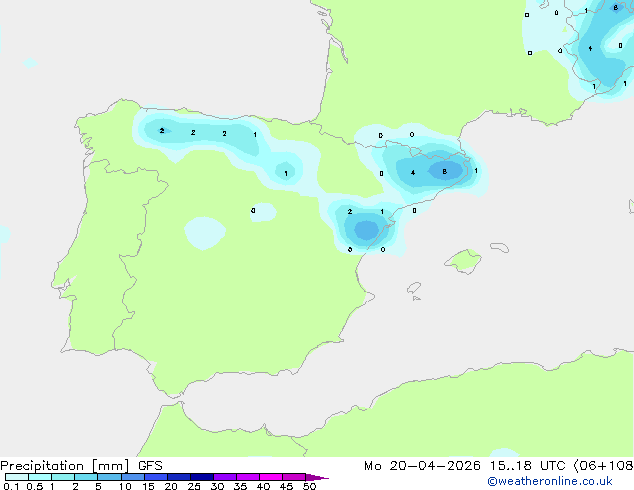Click the value 4 beside the Catalonia maximum
The height and width of the screenshot is (490, 634).
pos(413,173)
